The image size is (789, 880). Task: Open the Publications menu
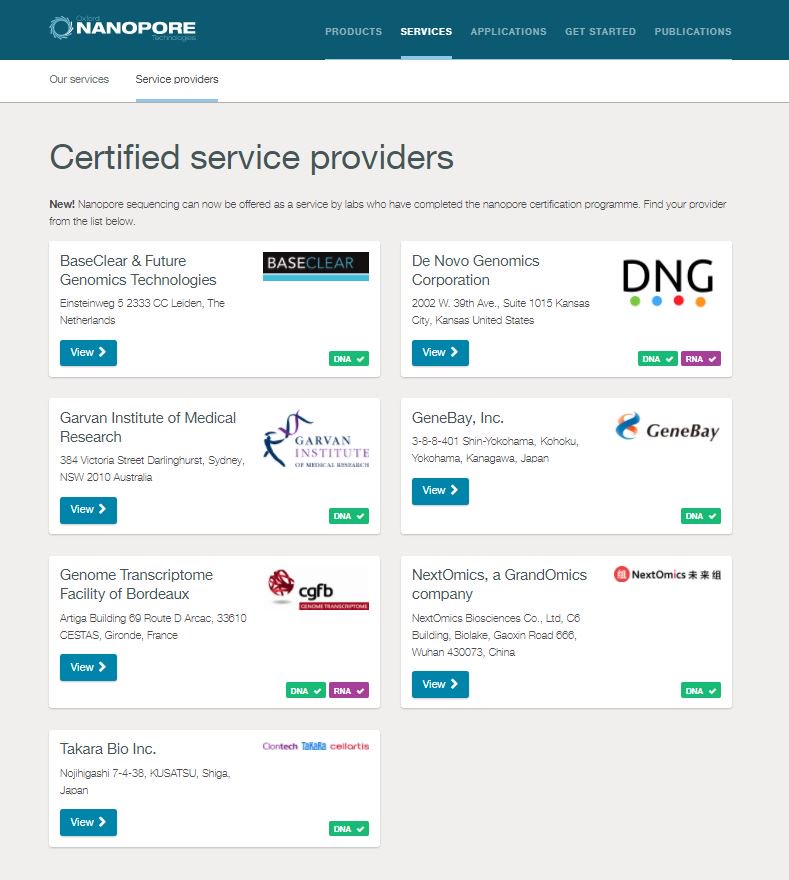point(692,31)
